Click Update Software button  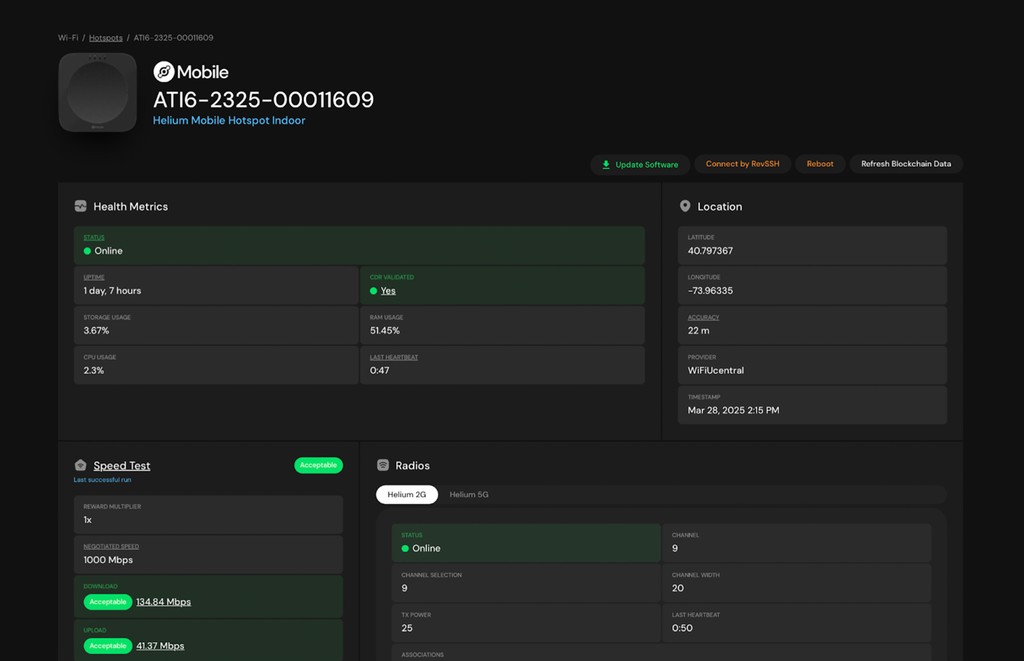pos(640,165)
